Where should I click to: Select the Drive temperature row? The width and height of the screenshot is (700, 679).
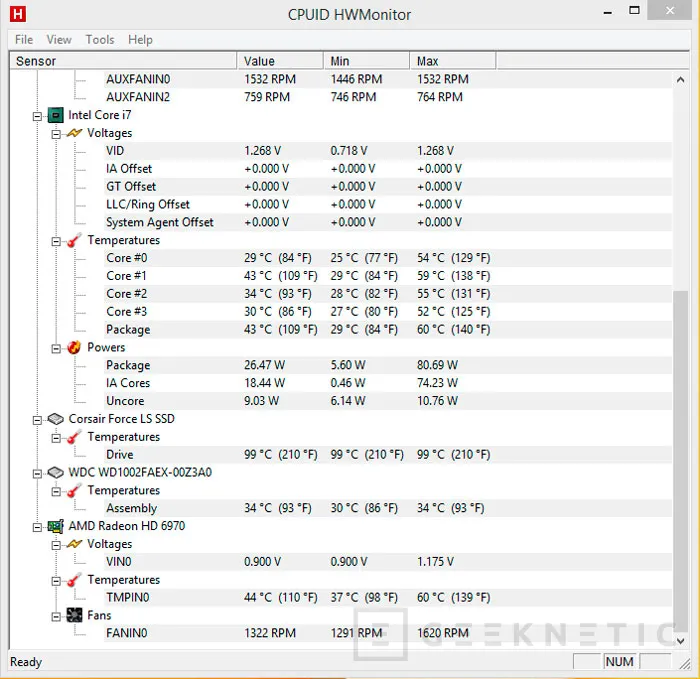pos(388,454)
